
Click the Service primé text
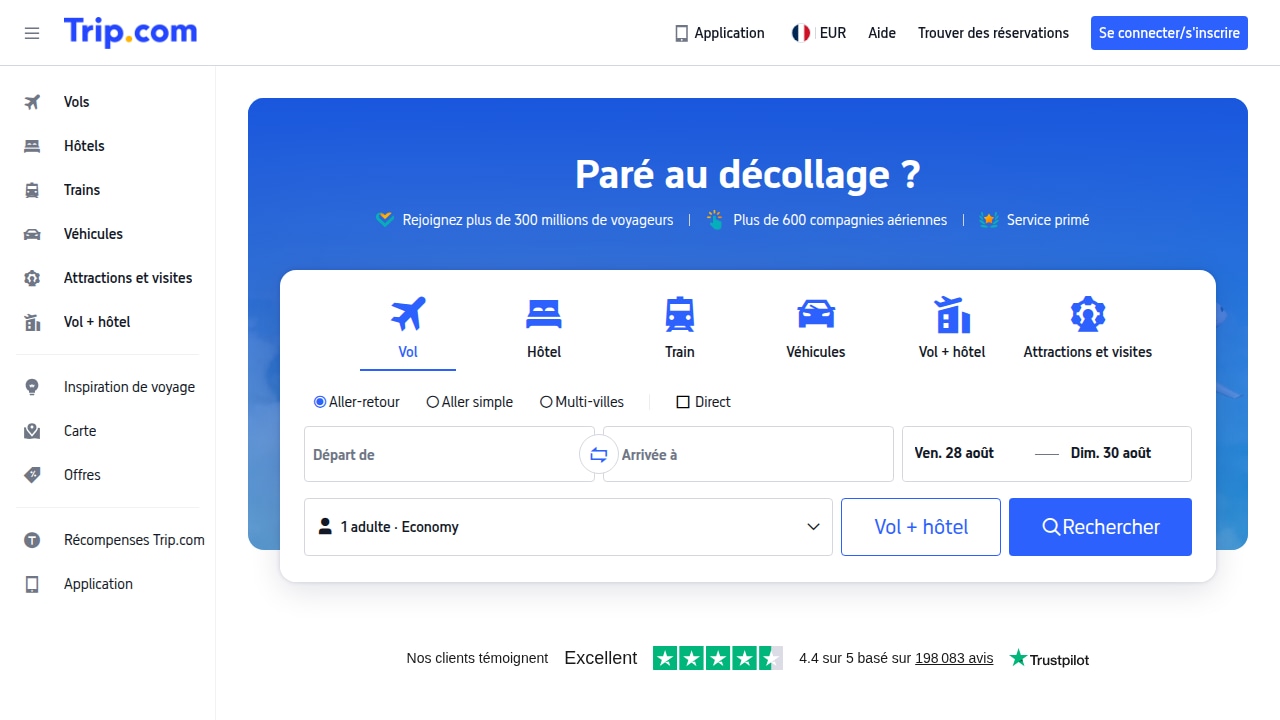[1048, 220]
